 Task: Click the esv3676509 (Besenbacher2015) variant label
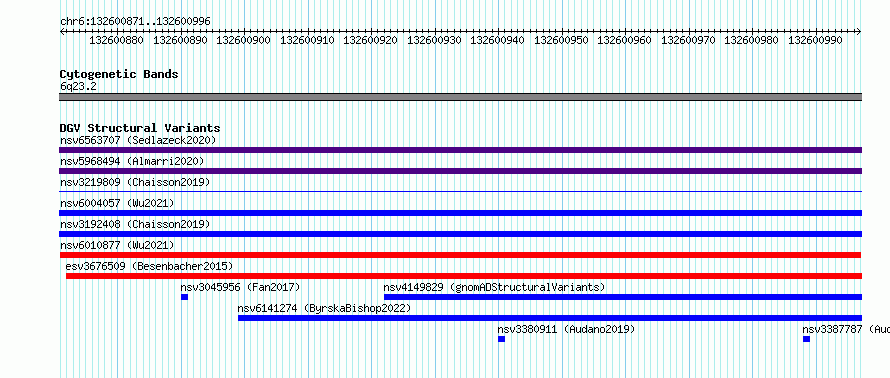point(149,266)
